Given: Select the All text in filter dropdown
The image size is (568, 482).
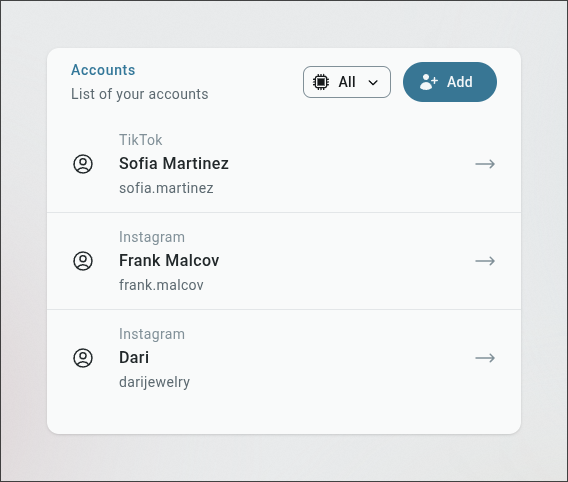Looking at the screenshot, I should (347, 82).
